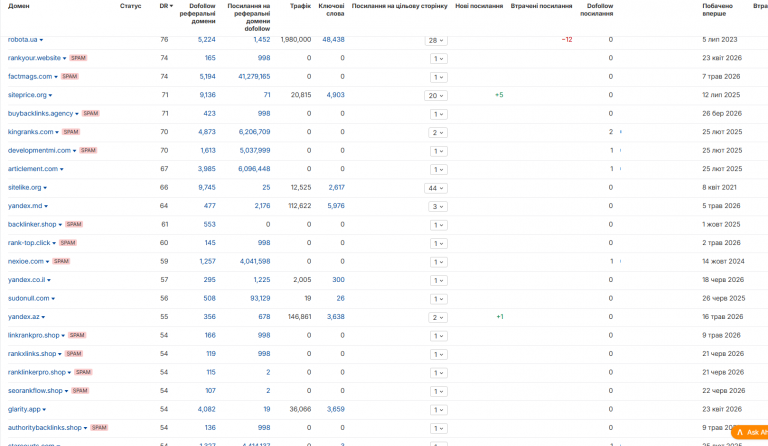Click the Статус column header
This screenshot has height=446, width=768.
click(x=130, y=6)
